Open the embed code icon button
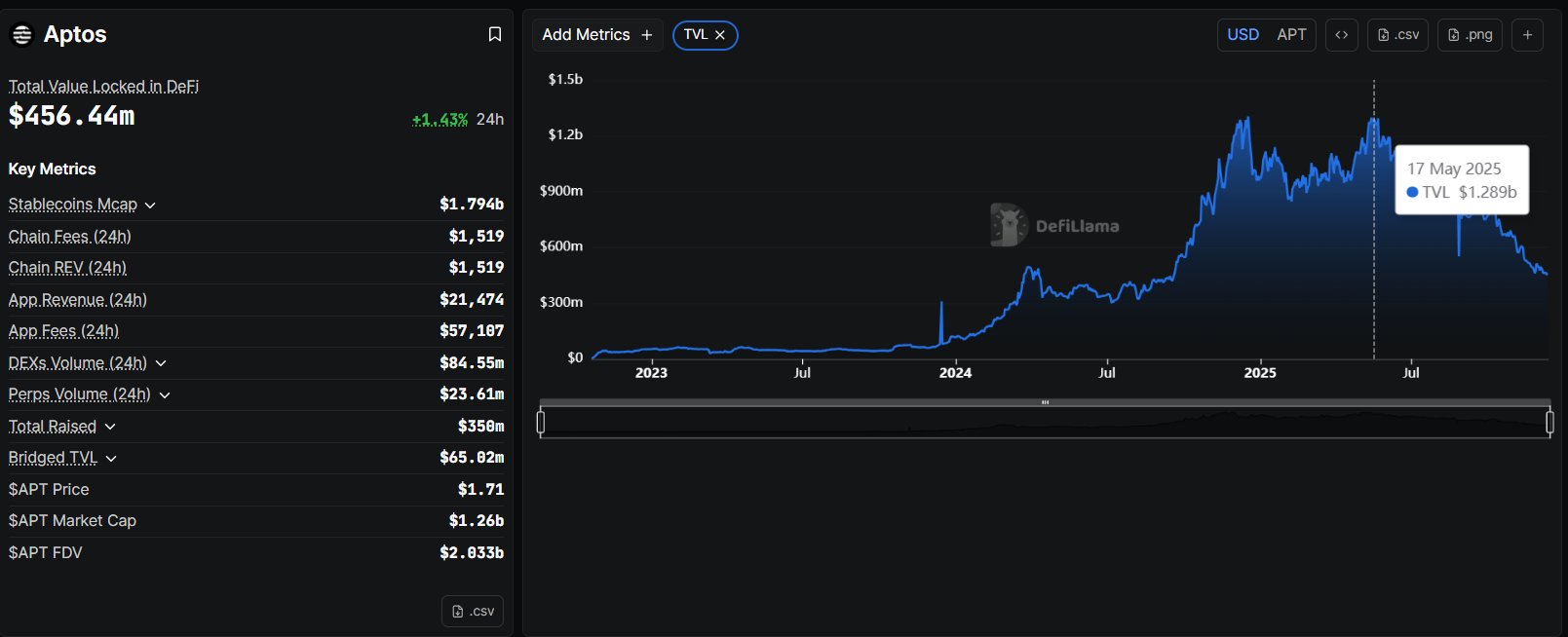1568x637 pixels. (x=1342, y=35)
